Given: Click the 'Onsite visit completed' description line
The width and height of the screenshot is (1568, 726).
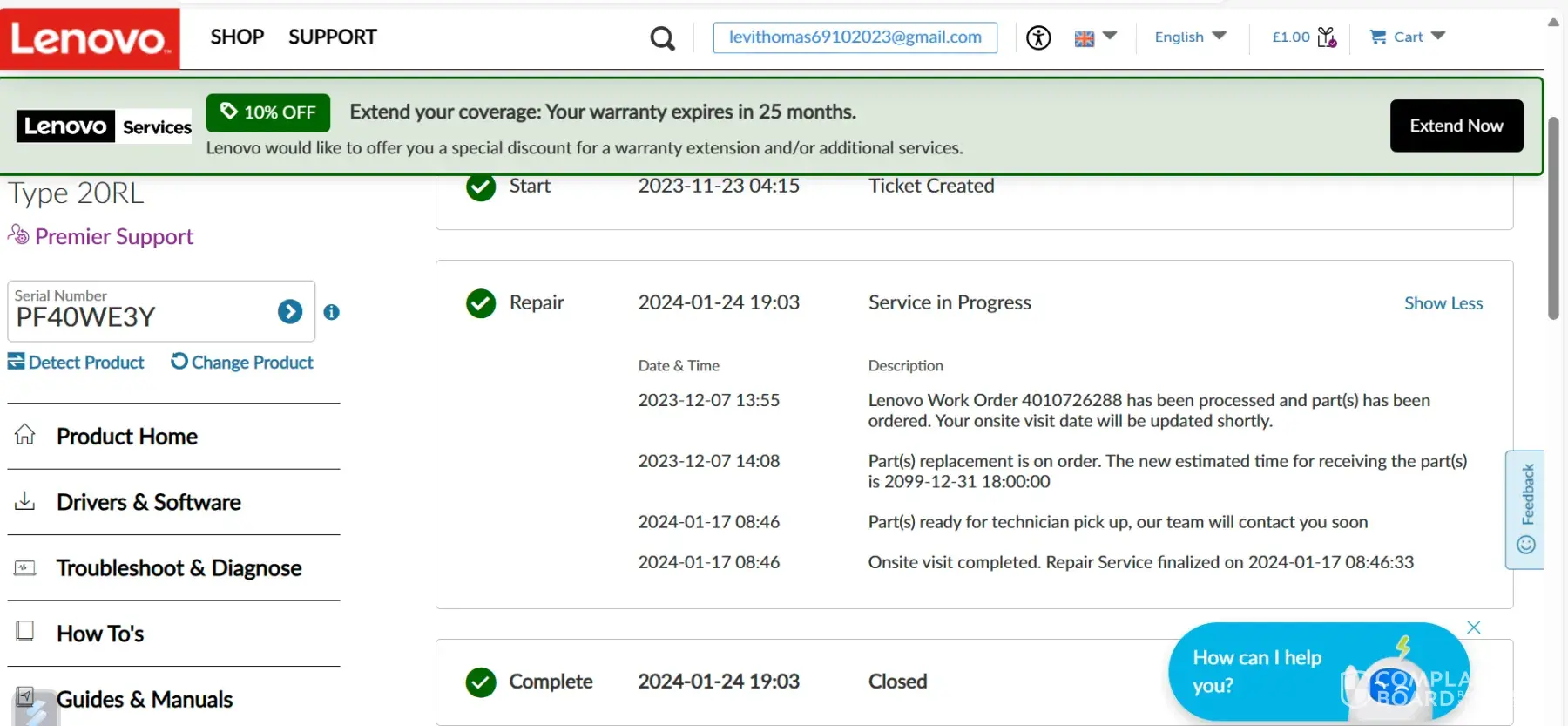Looking at the screenshot, I should click(1141, 562).
